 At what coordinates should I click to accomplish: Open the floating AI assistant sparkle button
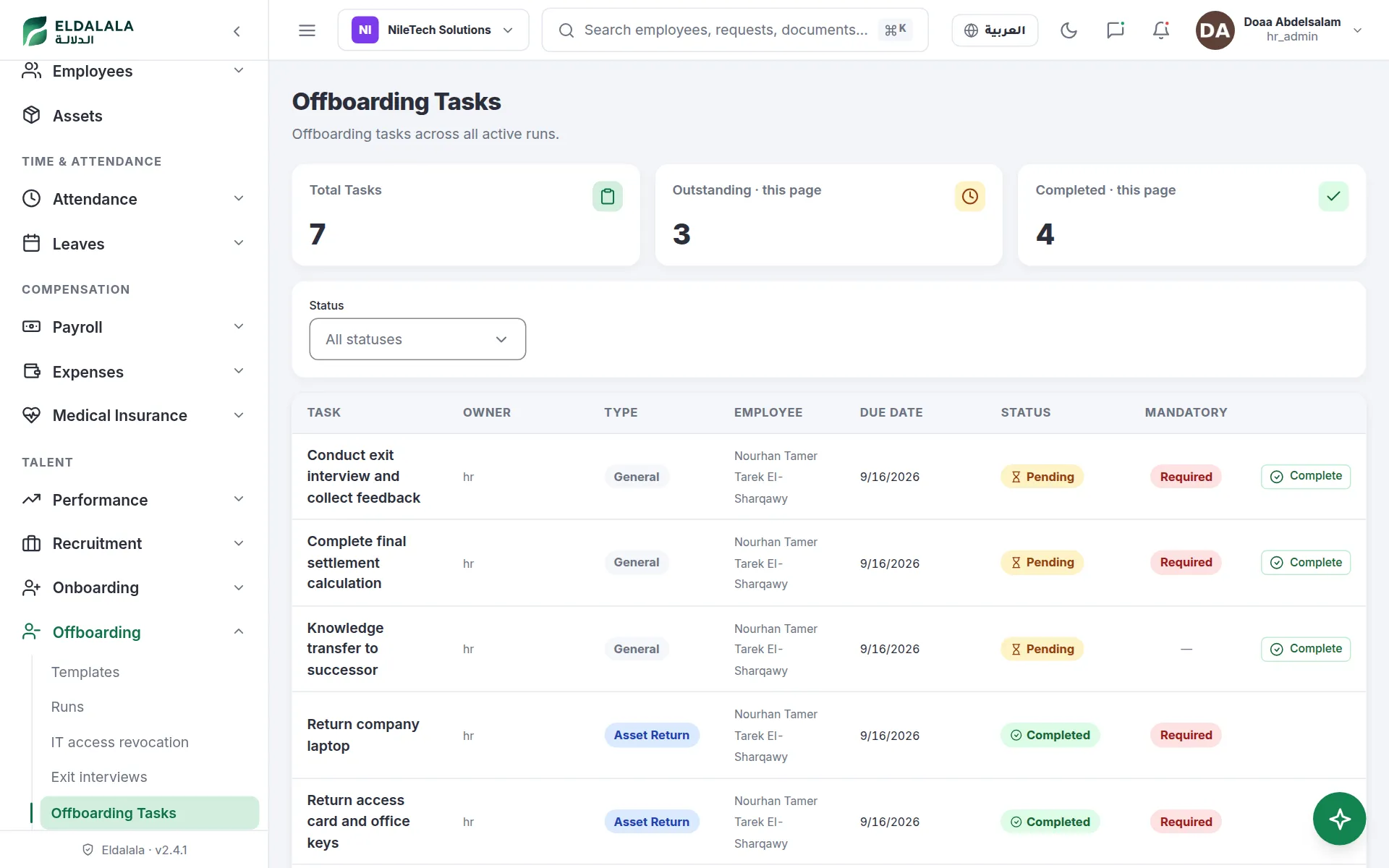(1339, 819)
